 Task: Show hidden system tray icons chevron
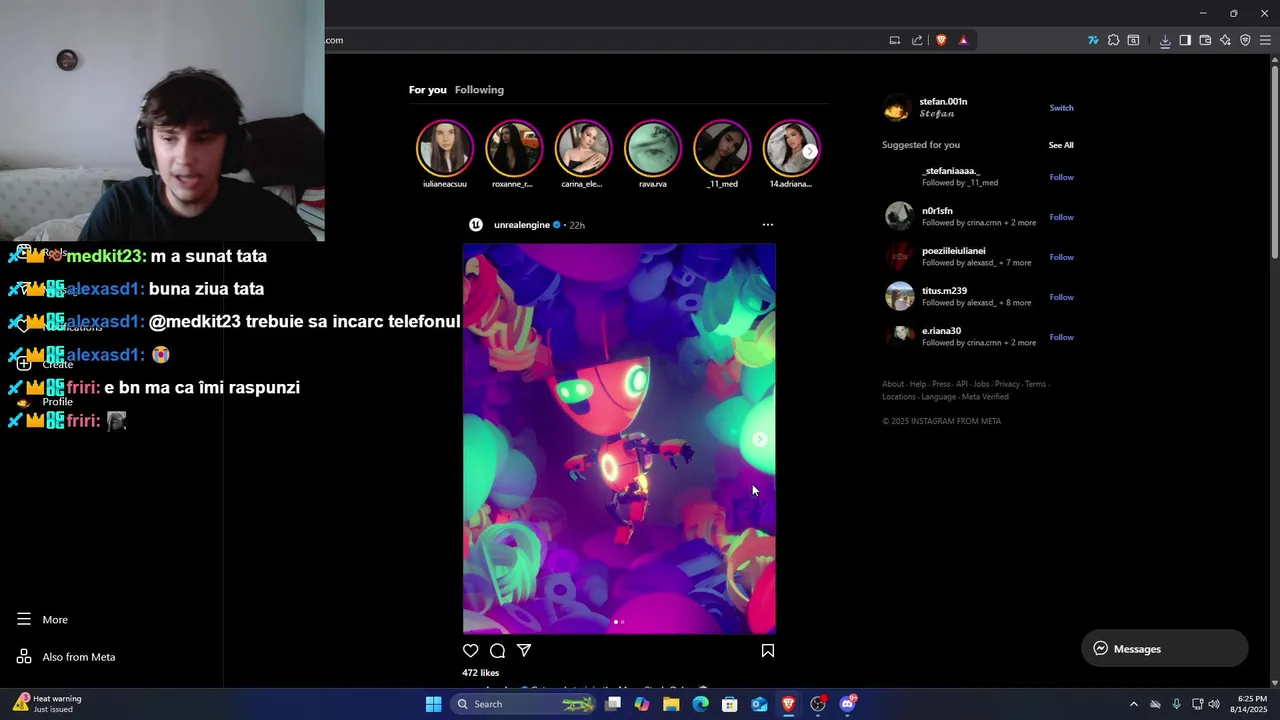[1133, 704]
